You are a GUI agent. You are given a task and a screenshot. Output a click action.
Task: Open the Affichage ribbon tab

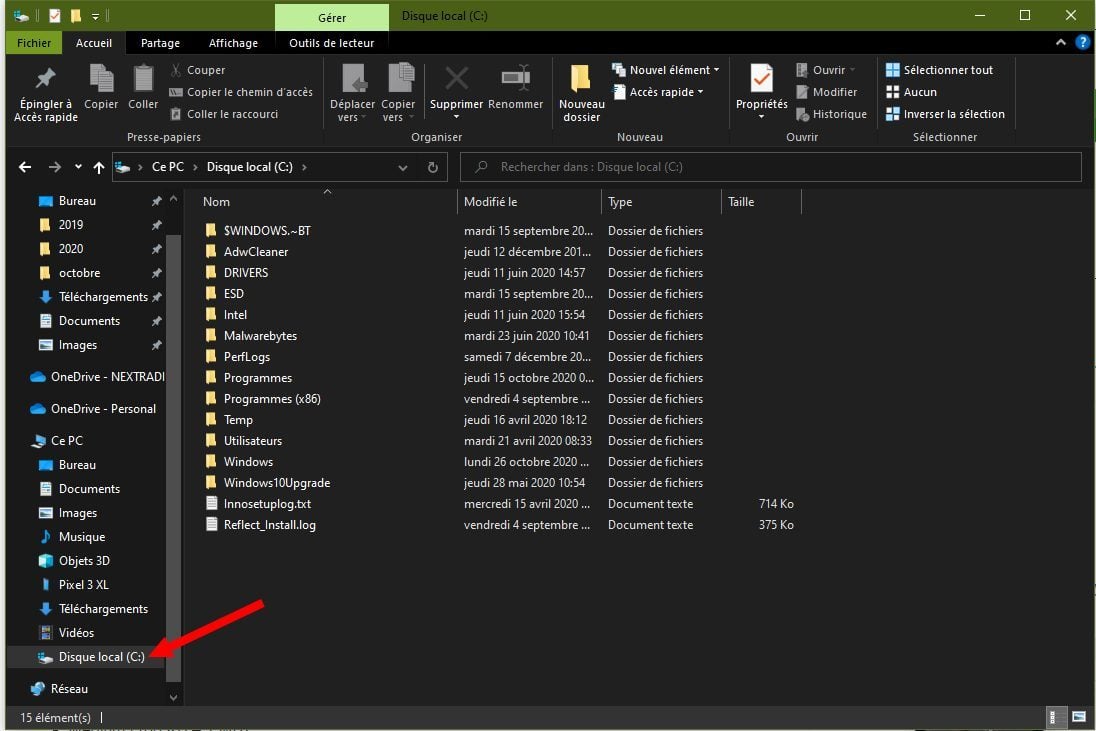click(233, 43)
